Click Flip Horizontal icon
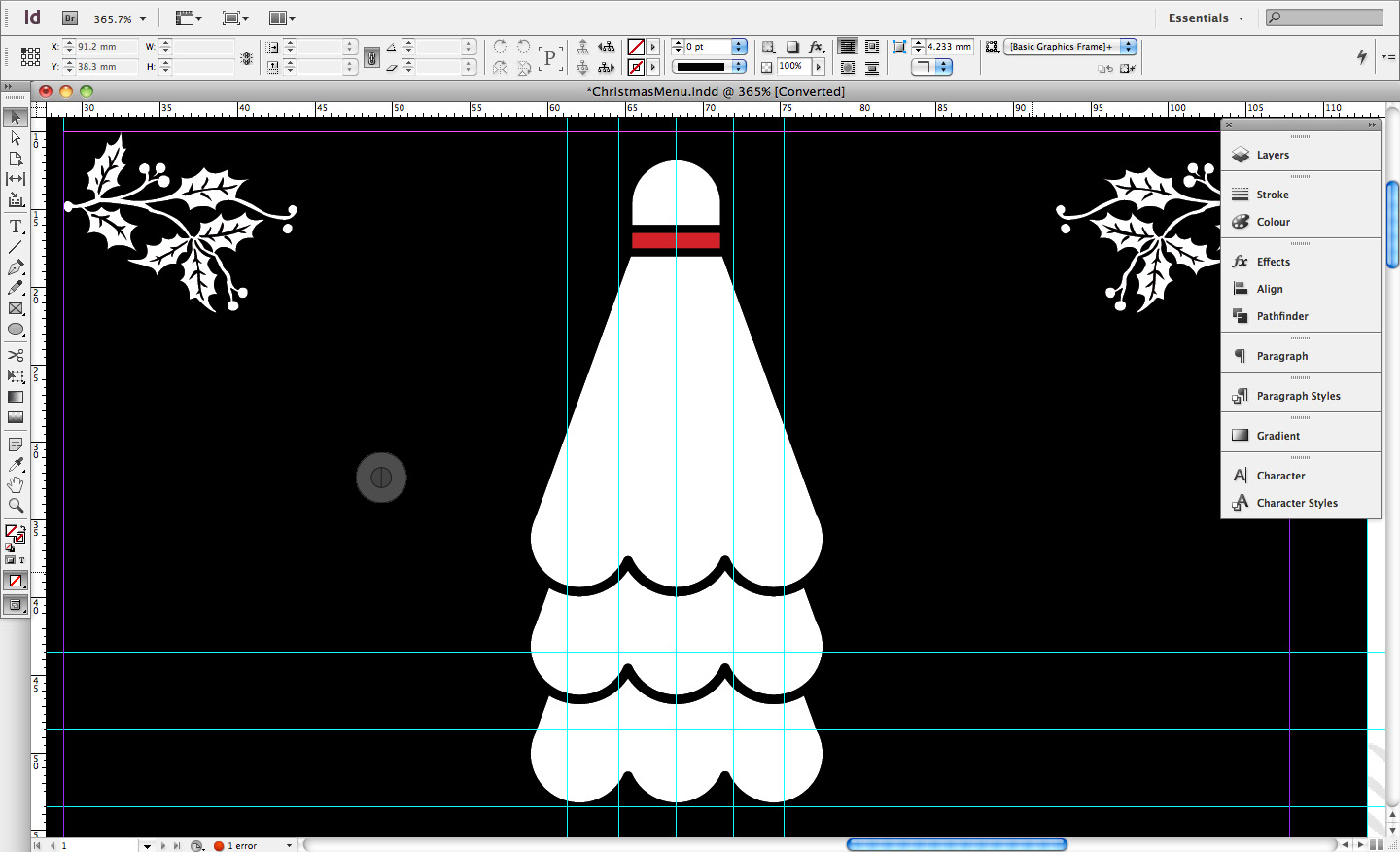This screenshot has height=852, width=1400. [500, 67]
